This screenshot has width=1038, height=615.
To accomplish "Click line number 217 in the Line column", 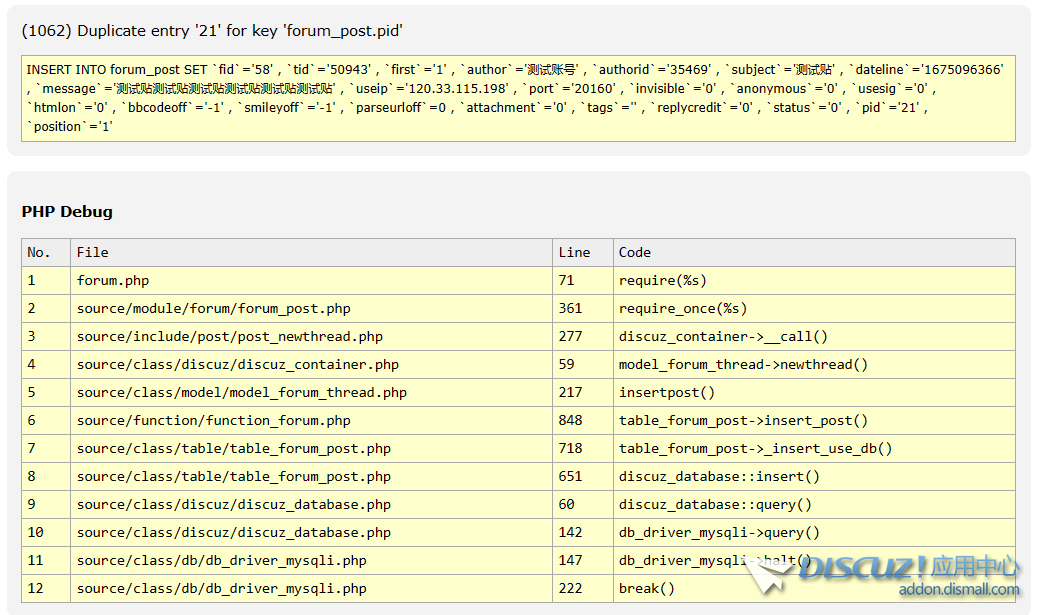I will tap(570, 393).
